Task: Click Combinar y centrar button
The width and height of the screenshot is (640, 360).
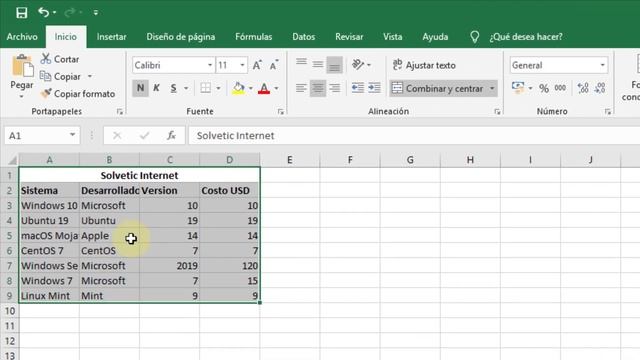Action: click(x=438, y=89)
